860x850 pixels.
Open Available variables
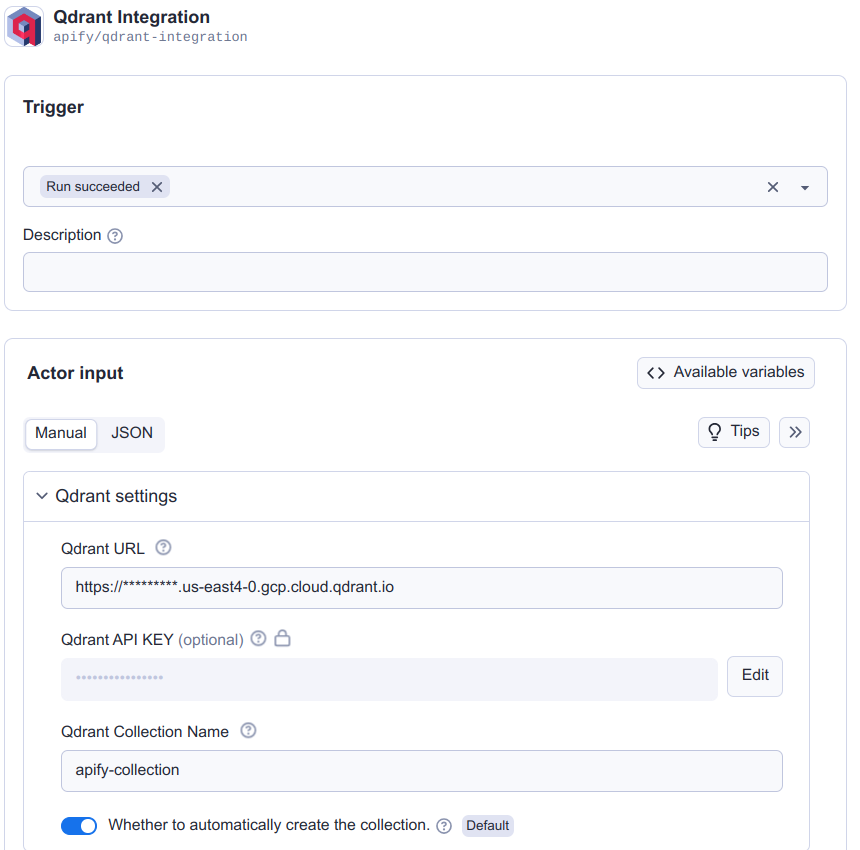725,372
